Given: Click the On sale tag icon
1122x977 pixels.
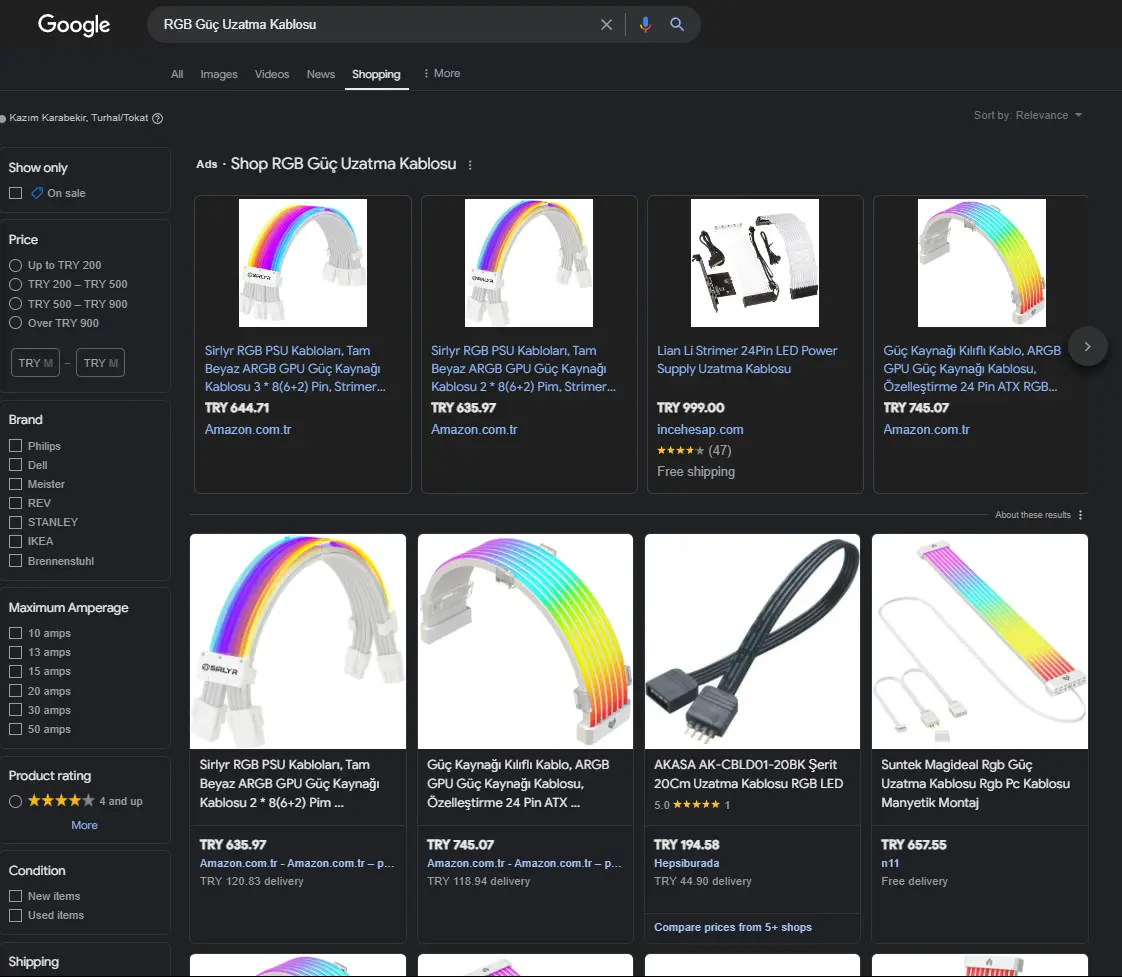Looking at the screenshot, I should pyautogui.click(x=37, y=193).
